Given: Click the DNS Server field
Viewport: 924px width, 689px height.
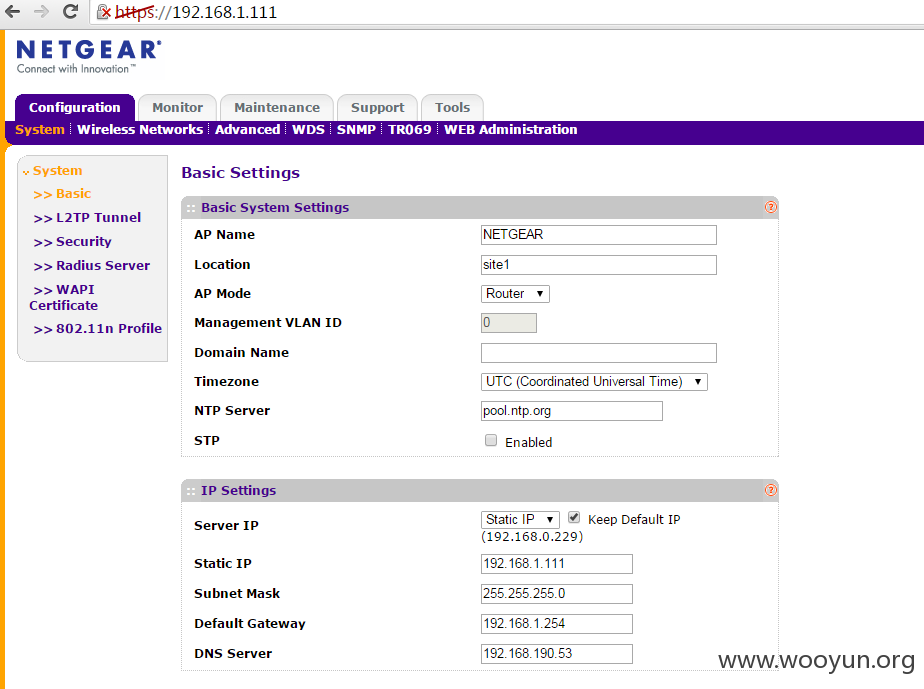Looking at the screenshot, I should point(557,654).
